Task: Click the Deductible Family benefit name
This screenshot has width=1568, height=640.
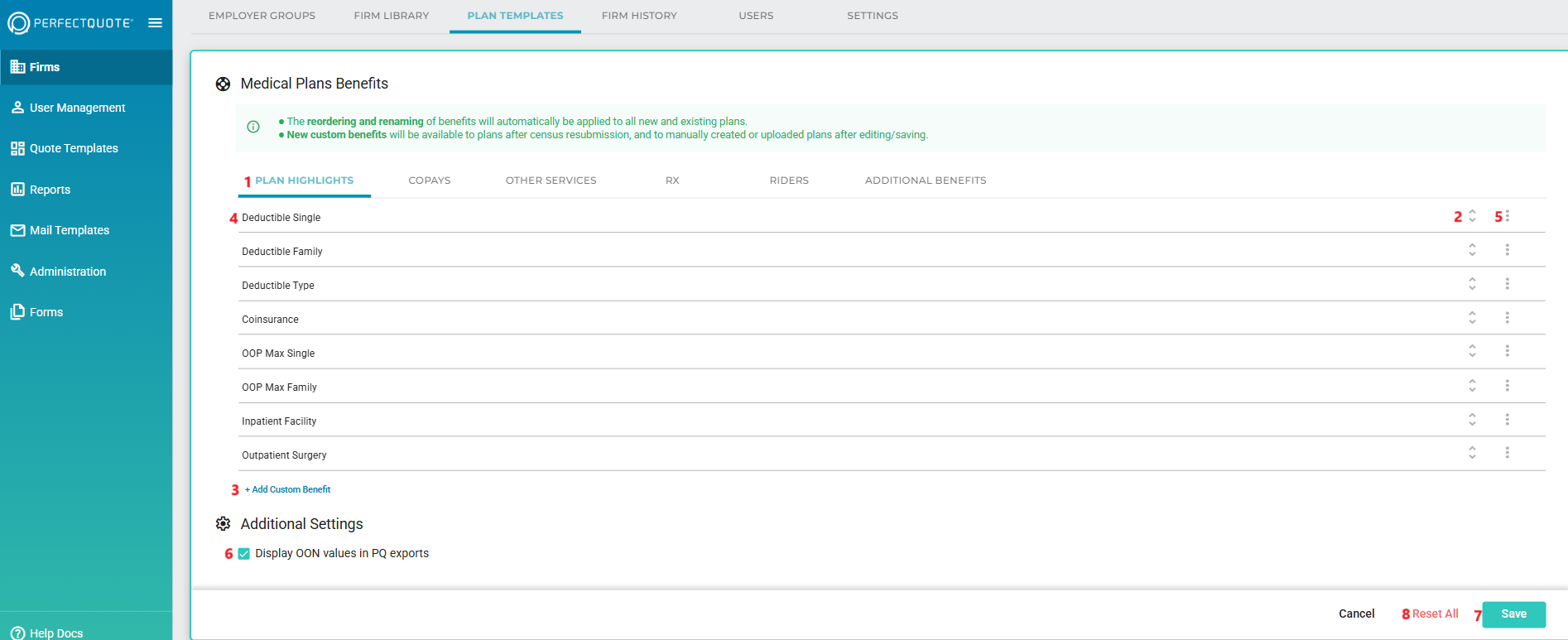Action: coord(282,252)
